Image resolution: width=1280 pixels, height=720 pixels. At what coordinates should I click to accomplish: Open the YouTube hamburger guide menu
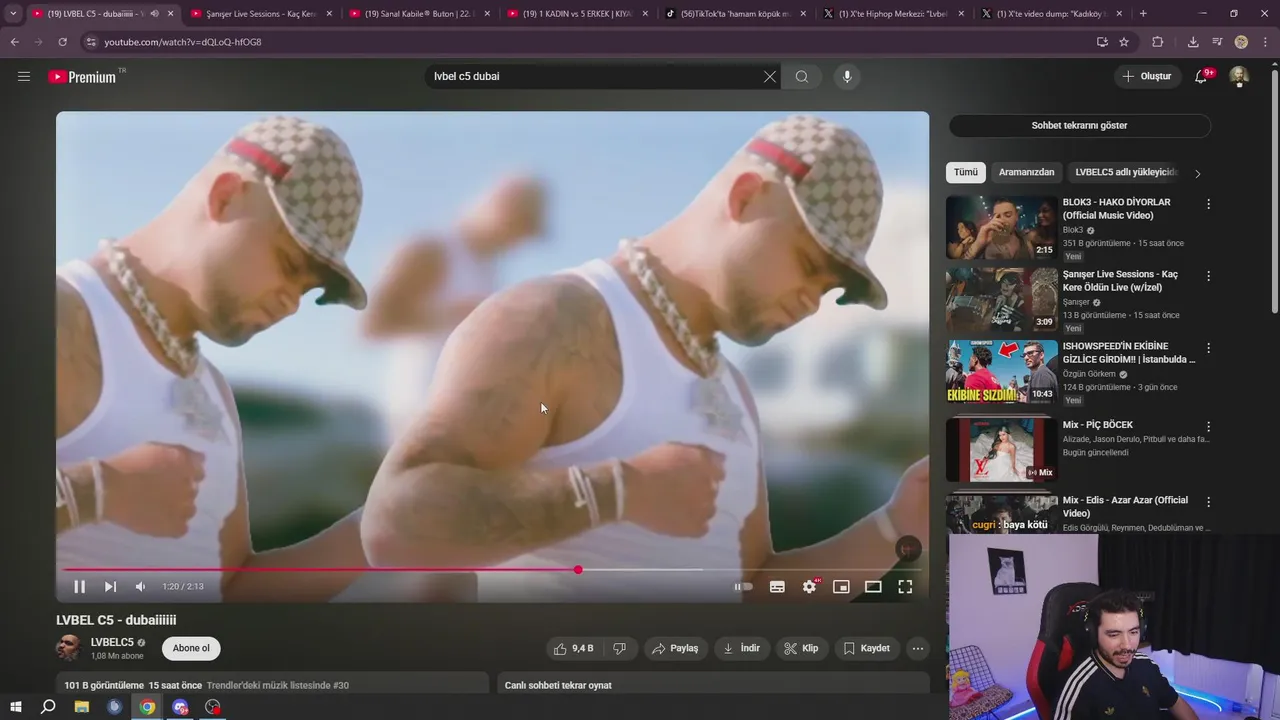24,76
